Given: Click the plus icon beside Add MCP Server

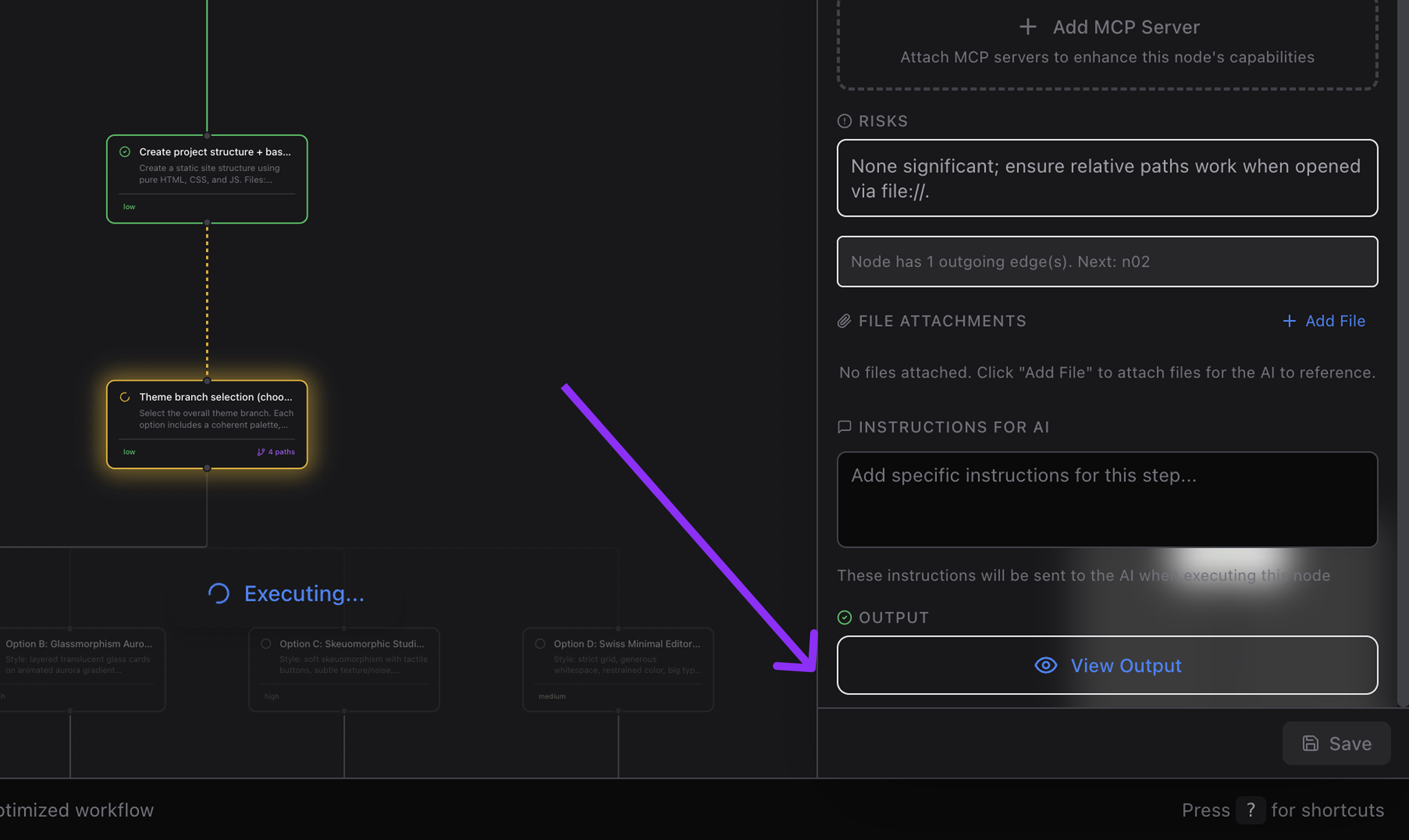Looking at the screenshot, I should (x=1028, y=27).
